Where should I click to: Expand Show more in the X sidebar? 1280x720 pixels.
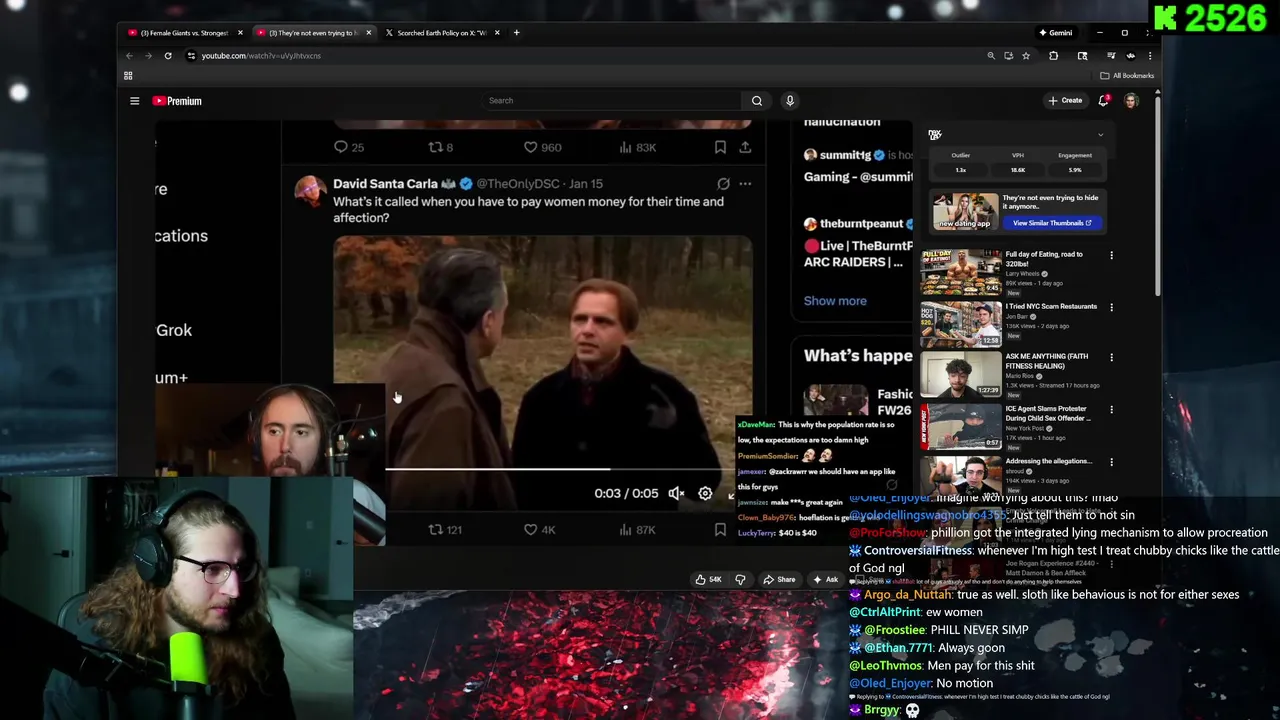pyautogui.click(x=835, y=301)
